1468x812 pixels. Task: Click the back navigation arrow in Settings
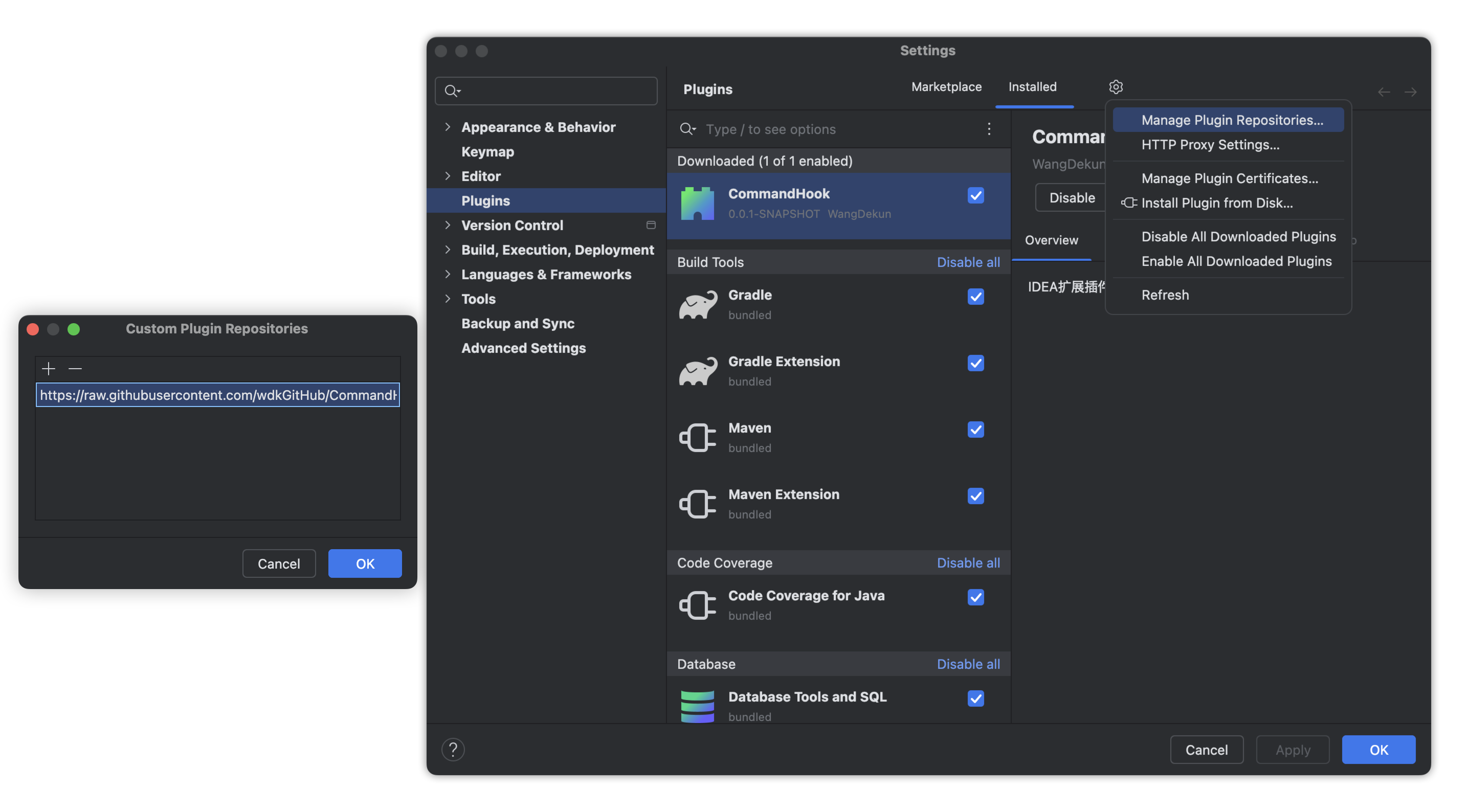(x=1384, y=92)
